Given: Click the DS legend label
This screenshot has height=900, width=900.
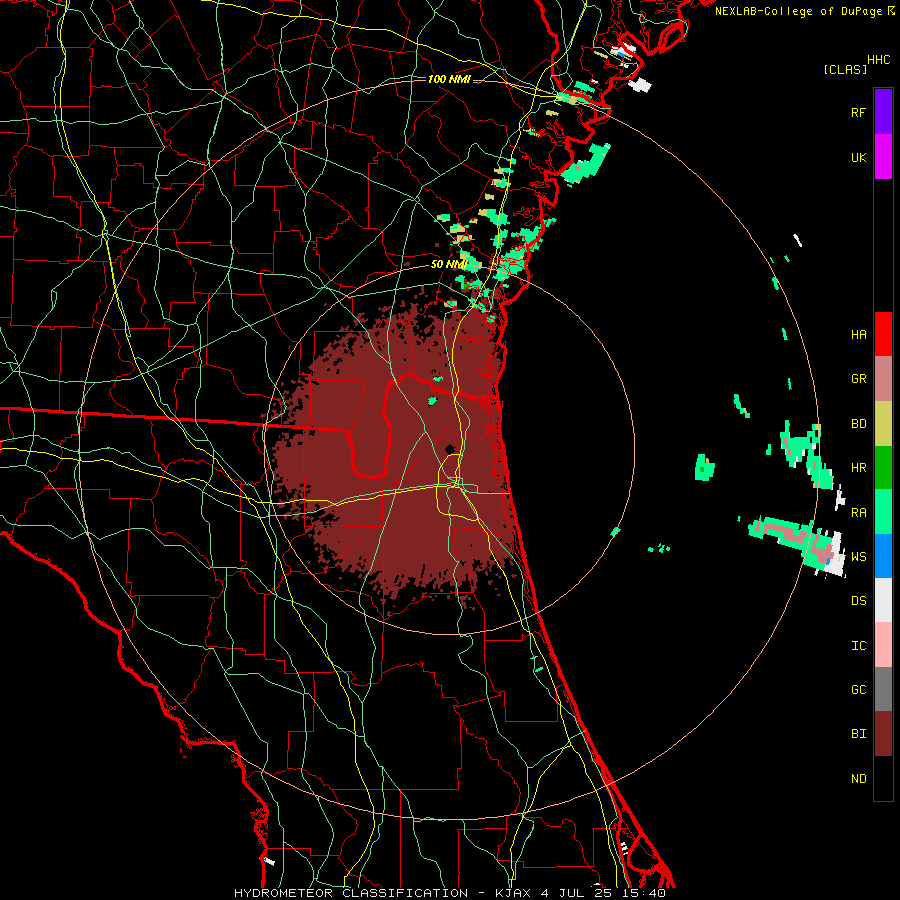Looking at the screenshot, I should click(x=858, y=600).
